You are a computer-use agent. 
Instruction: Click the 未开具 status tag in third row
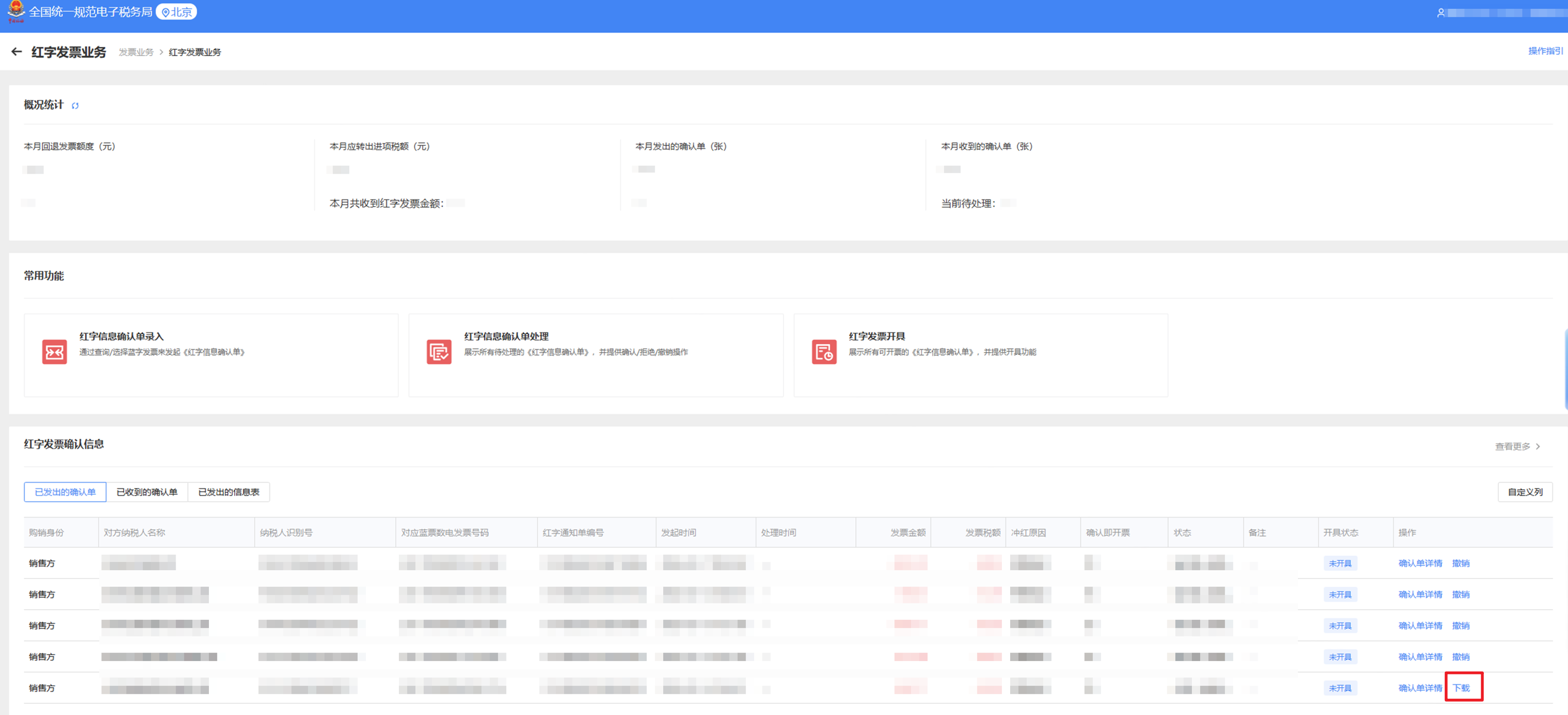[x=1339, y=625]
